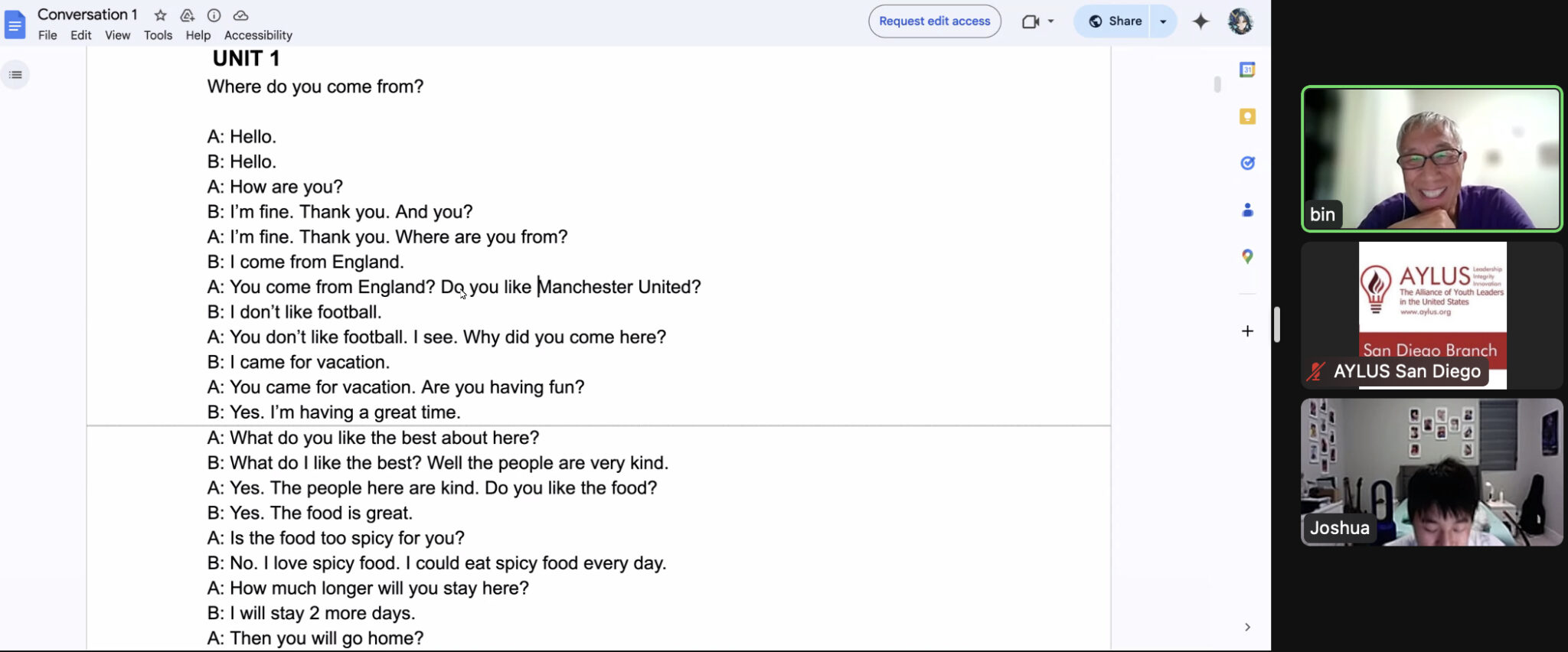Open the Accessibility menu
Viewport: 1568px width, 652px height.
point(258,35)
